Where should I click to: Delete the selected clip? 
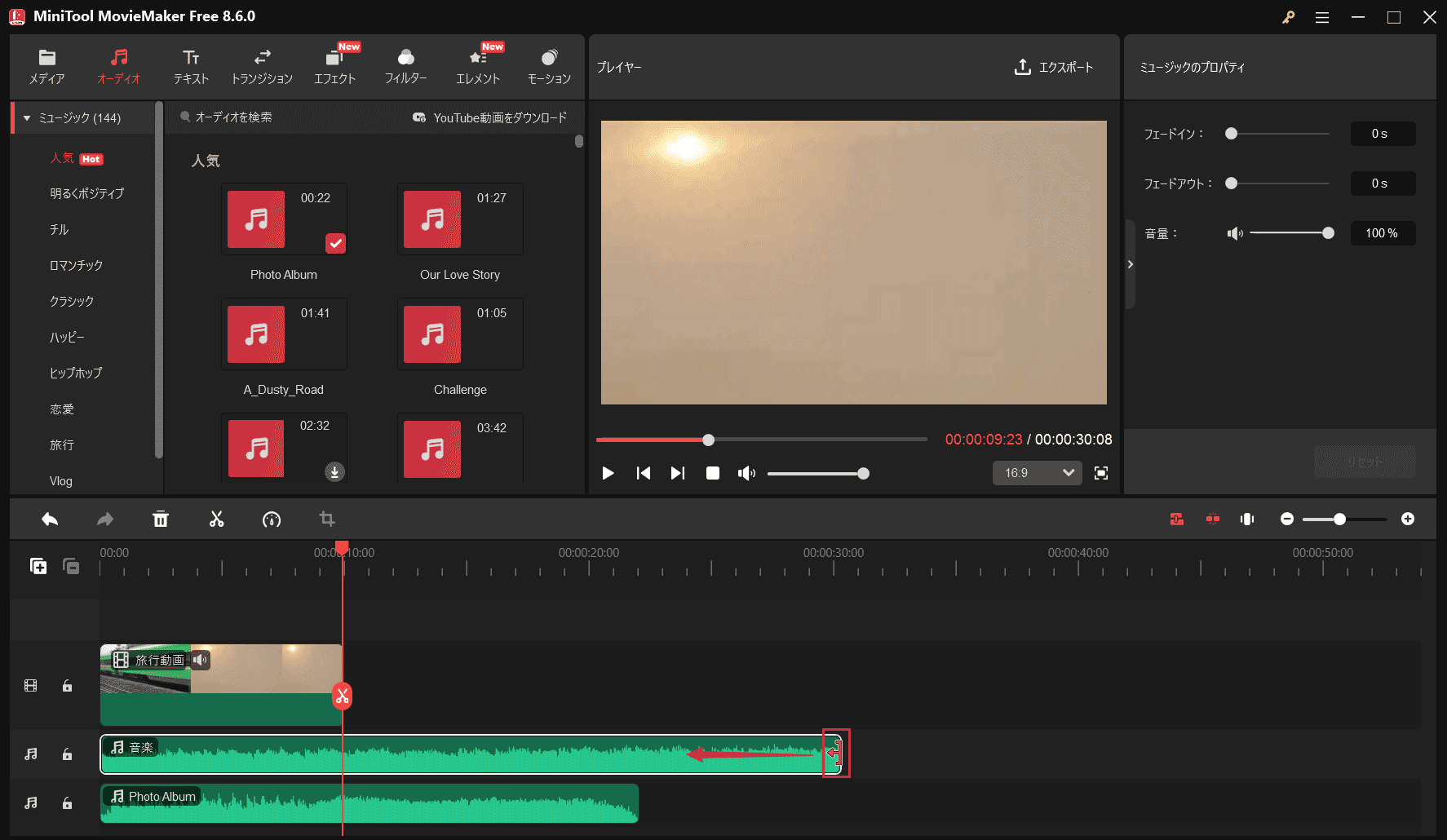point(161,519)
